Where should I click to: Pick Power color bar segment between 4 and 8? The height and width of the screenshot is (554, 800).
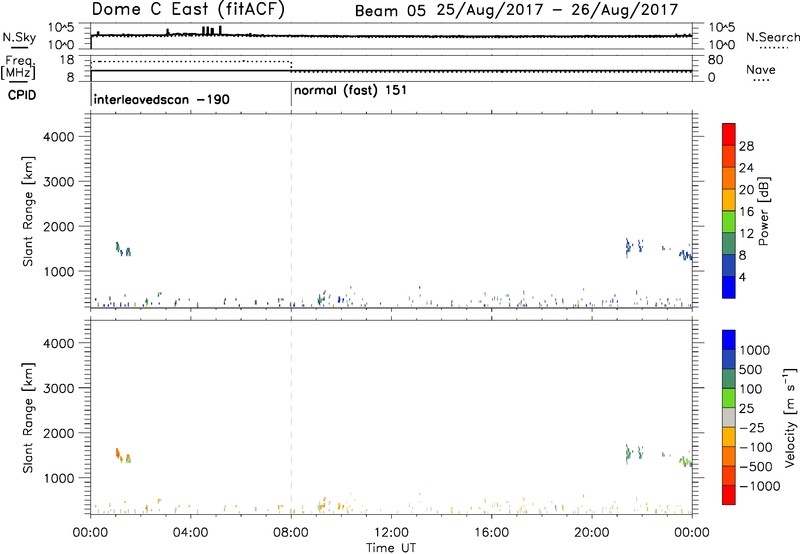click(729, 265)
